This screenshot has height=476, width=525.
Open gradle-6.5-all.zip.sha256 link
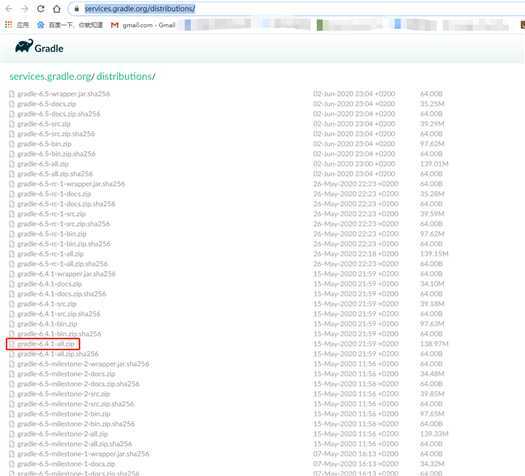(x=55, y=174)
